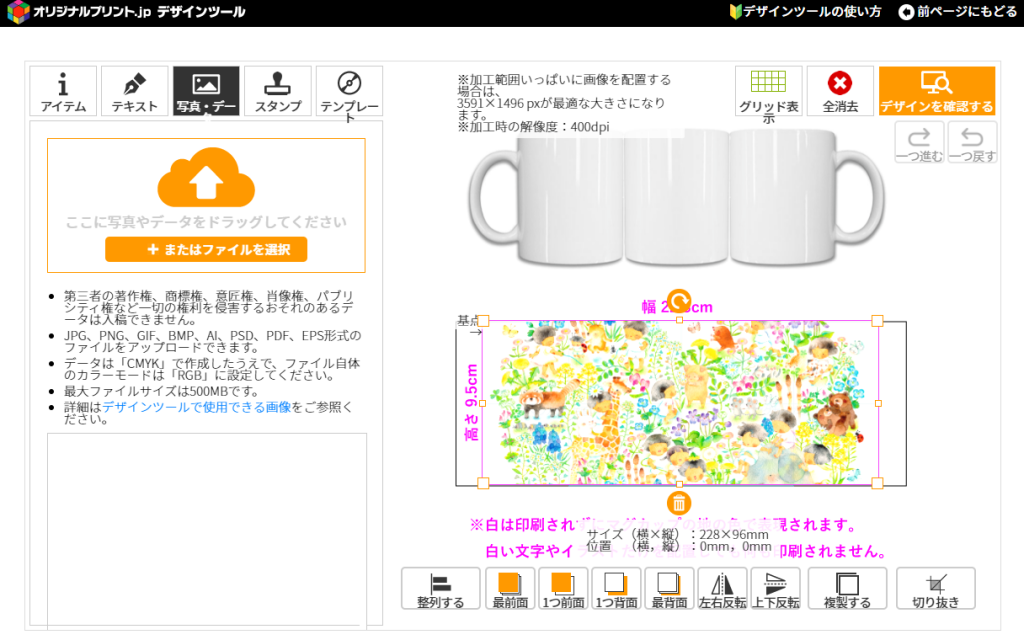Click 一つ進む redo button

(919, 142)
